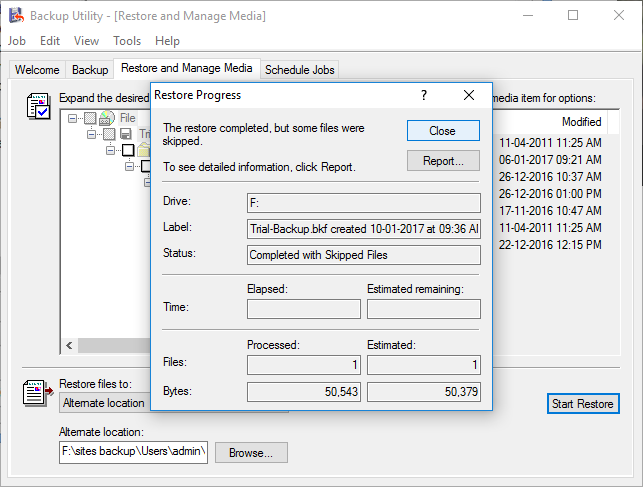Image resolution: width=643 pixels, height=487 pixels.
Task: Click the Drive field showing F:
Action: [364, 203]
